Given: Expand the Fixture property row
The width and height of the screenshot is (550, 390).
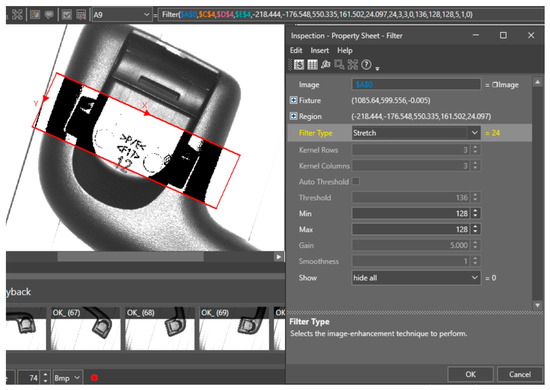Looking at the screenshot, I should (294, 100).
